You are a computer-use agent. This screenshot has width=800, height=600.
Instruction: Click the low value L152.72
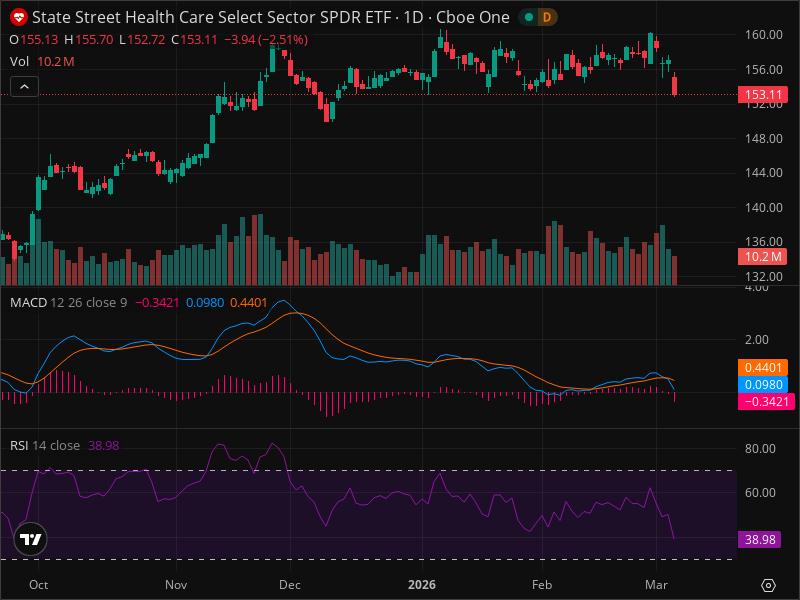142,40
